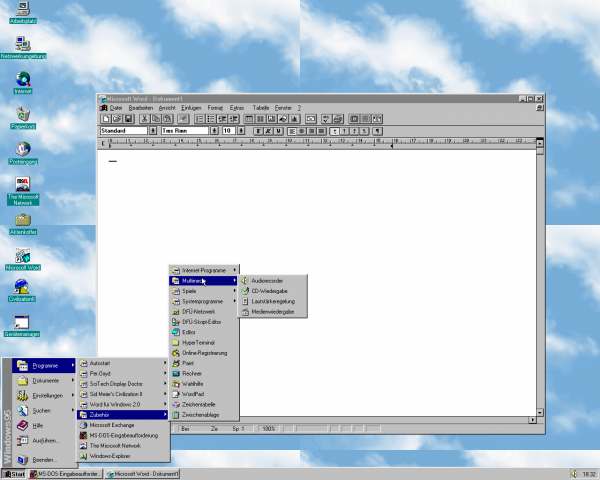Select the Aktenkoffer desktop icon

click(23, 224)
